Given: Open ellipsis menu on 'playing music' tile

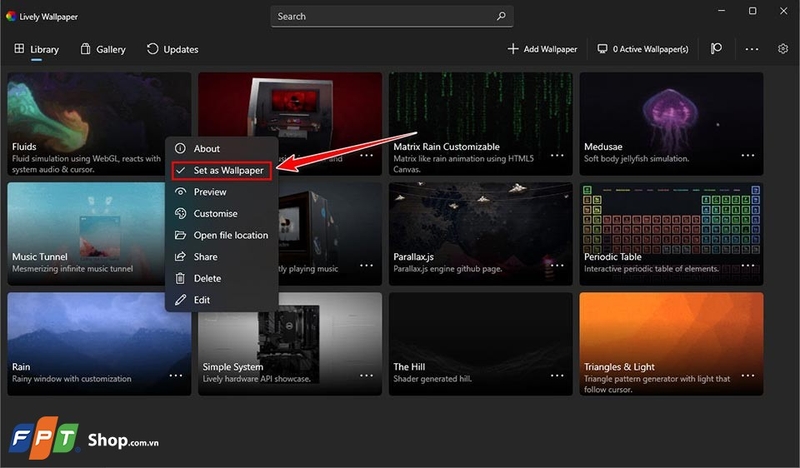Looking at the screenshot, I should point(366,265).
